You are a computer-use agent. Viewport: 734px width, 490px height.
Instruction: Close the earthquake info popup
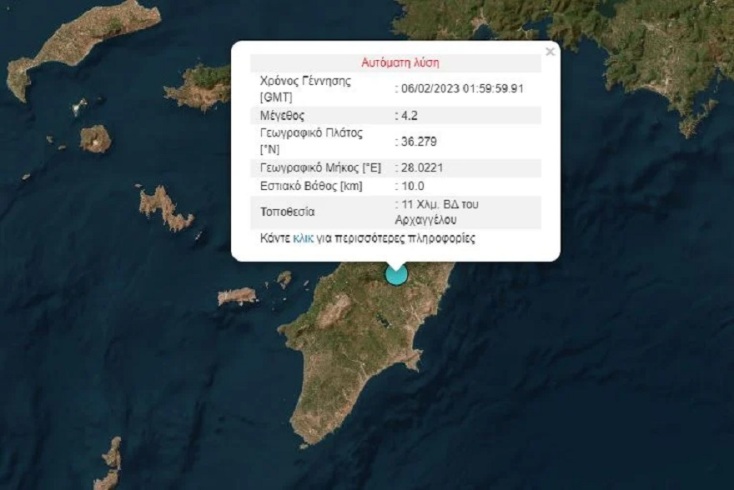pyautogui.click(x=550, y=51)
